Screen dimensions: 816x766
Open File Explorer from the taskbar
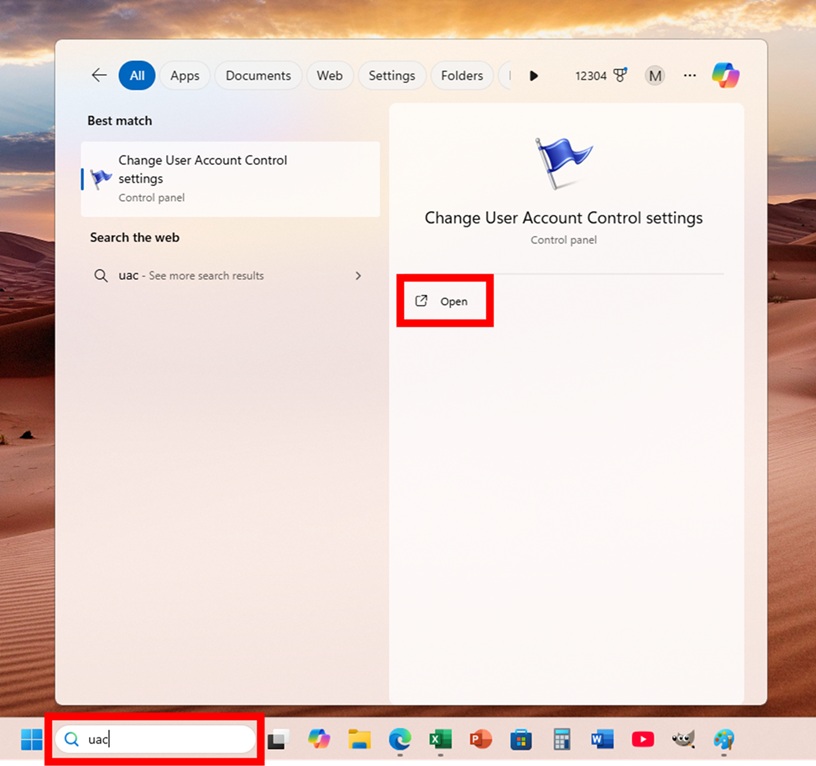359,739
